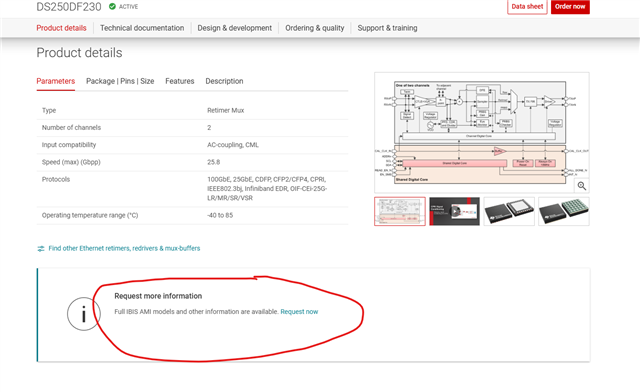Switch to the Features tab
640x392 pixels.
[x=180, y=81]
